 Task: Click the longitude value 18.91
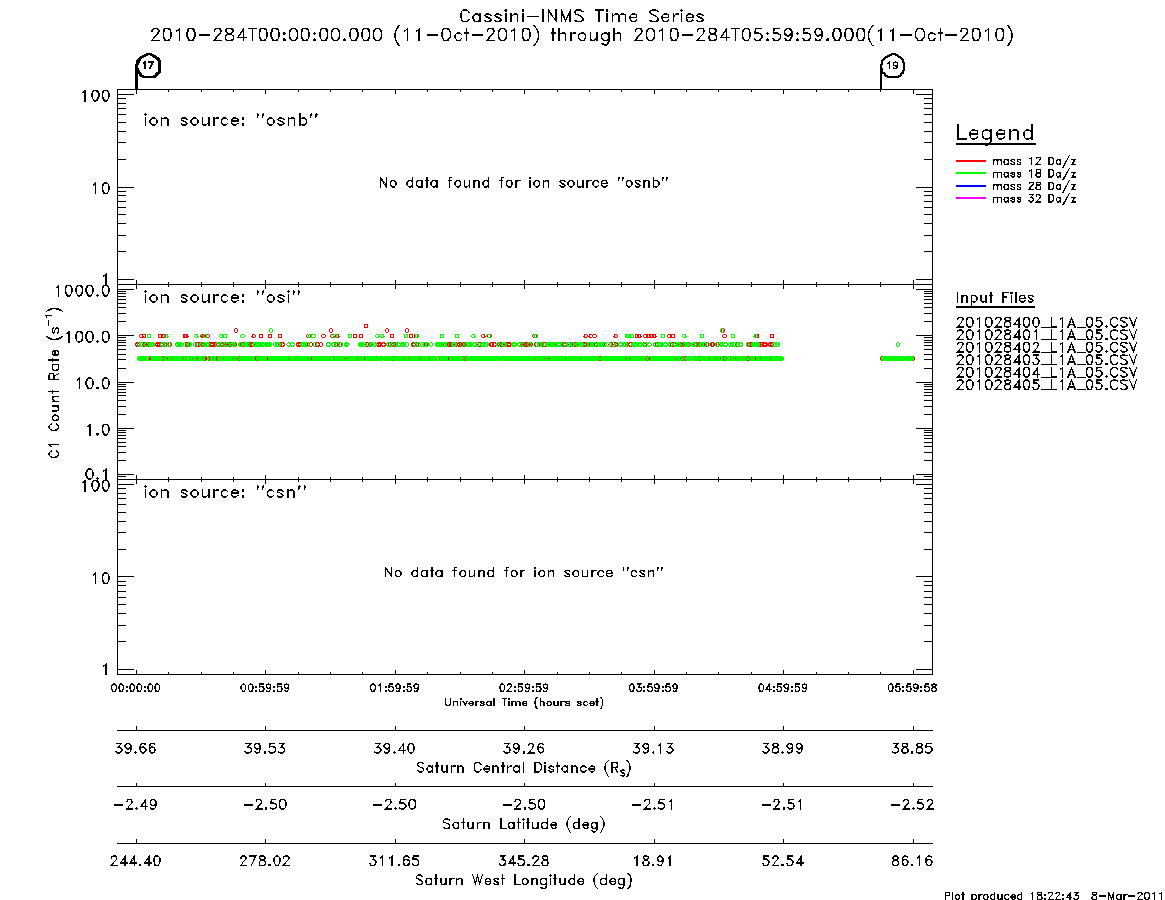pyautogui.click(x=653, y=861)
